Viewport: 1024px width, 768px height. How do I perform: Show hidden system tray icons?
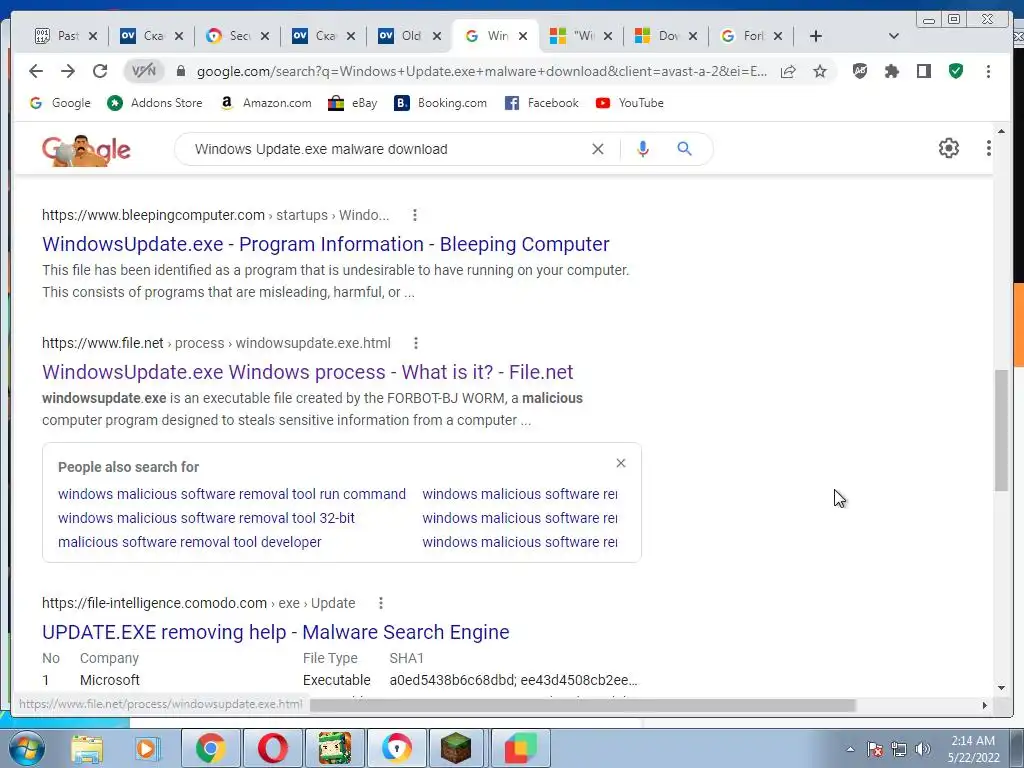point(850,749)
